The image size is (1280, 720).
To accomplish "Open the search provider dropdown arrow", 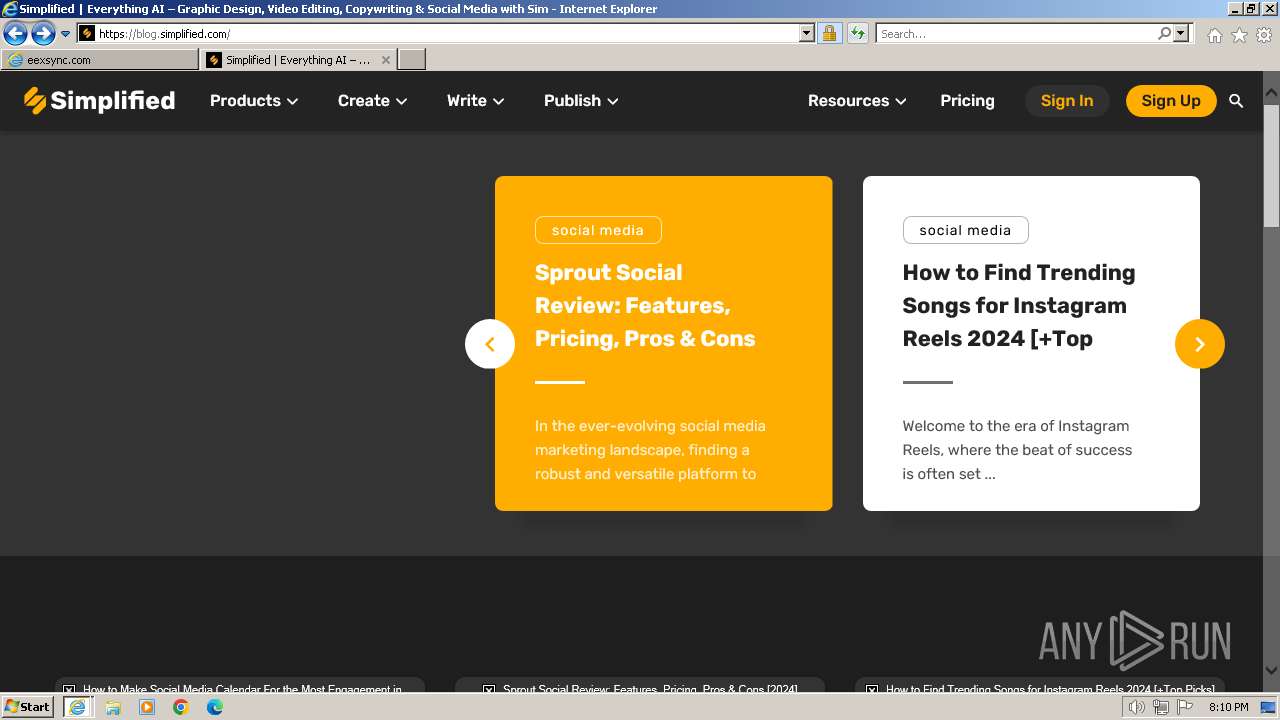I will tap(1181, 33).
